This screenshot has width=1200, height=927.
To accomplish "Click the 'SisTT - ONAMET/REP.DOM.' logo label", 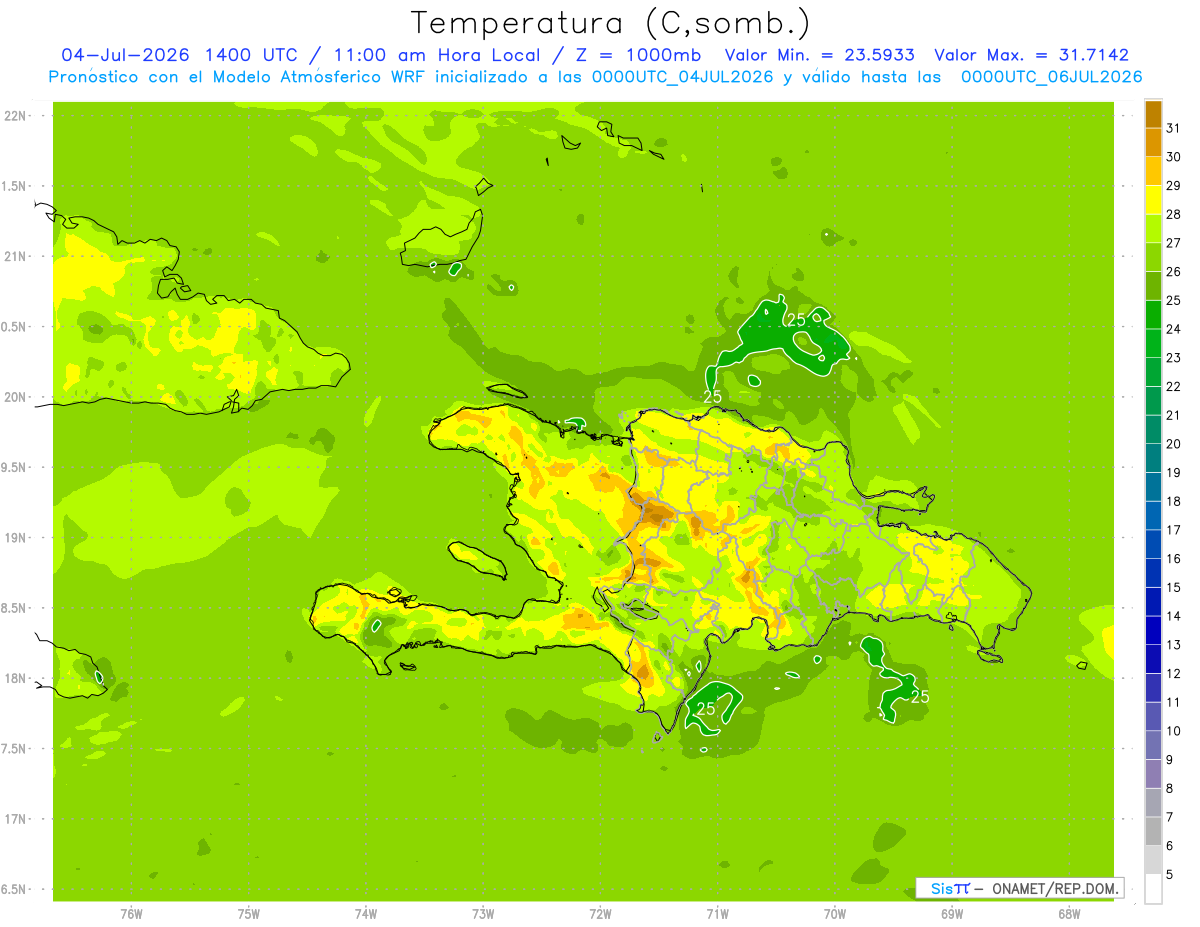I will pos(1019,888).
